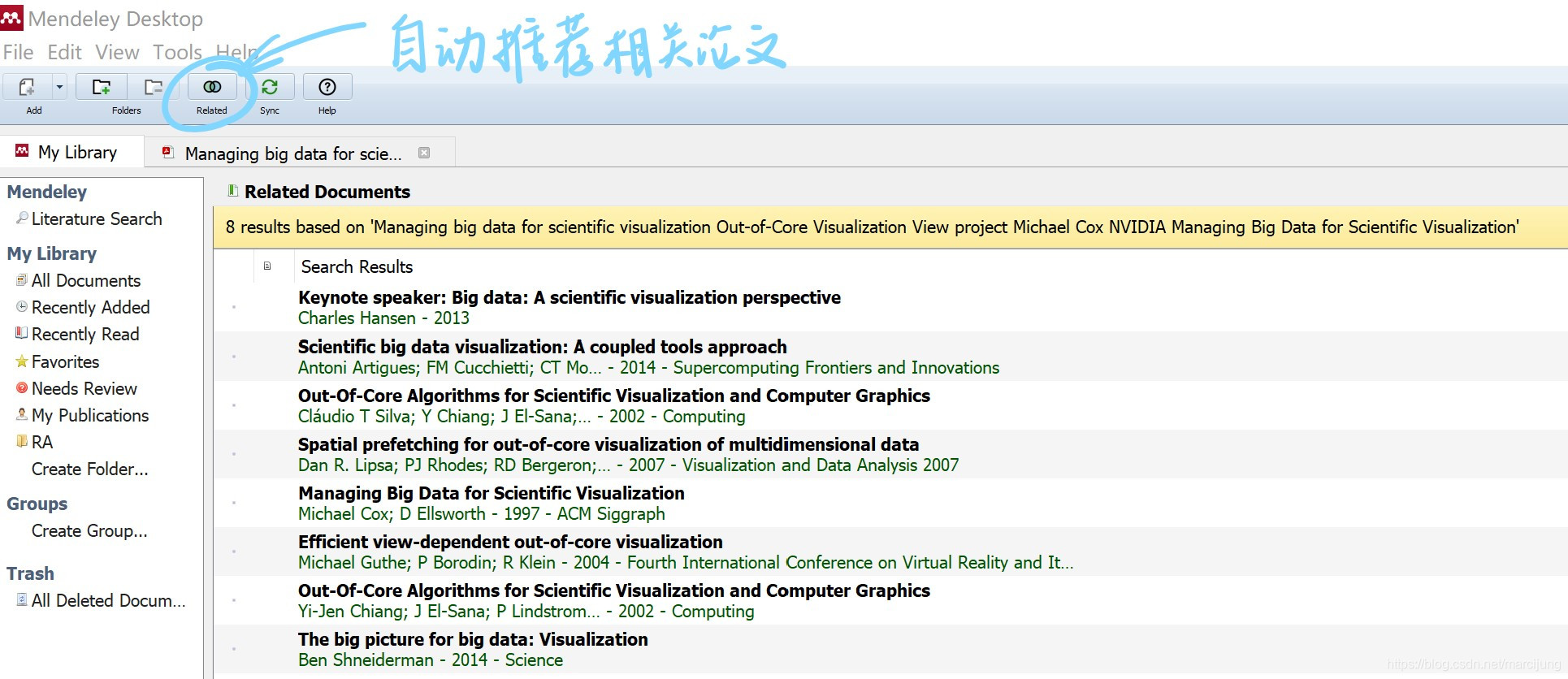1568x679 pixels.
Task: Click the RA folder icon
Action: (22, 441)
